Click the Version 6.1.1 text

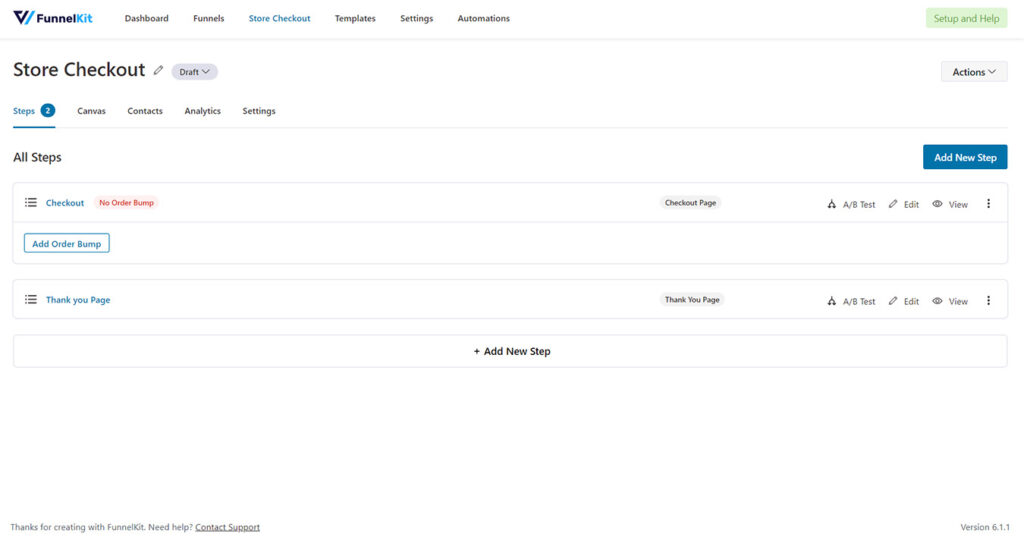tap(985, 527)
